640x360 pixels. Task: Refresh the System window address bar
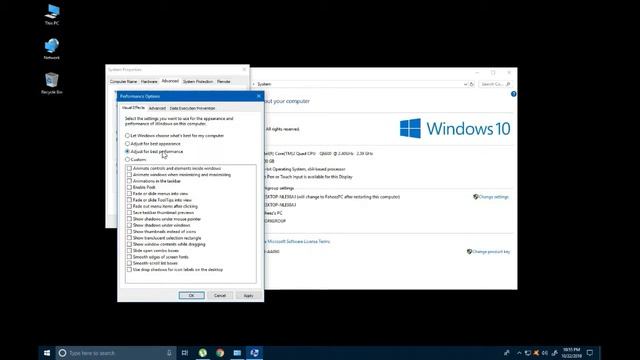[x=472, y=84]
